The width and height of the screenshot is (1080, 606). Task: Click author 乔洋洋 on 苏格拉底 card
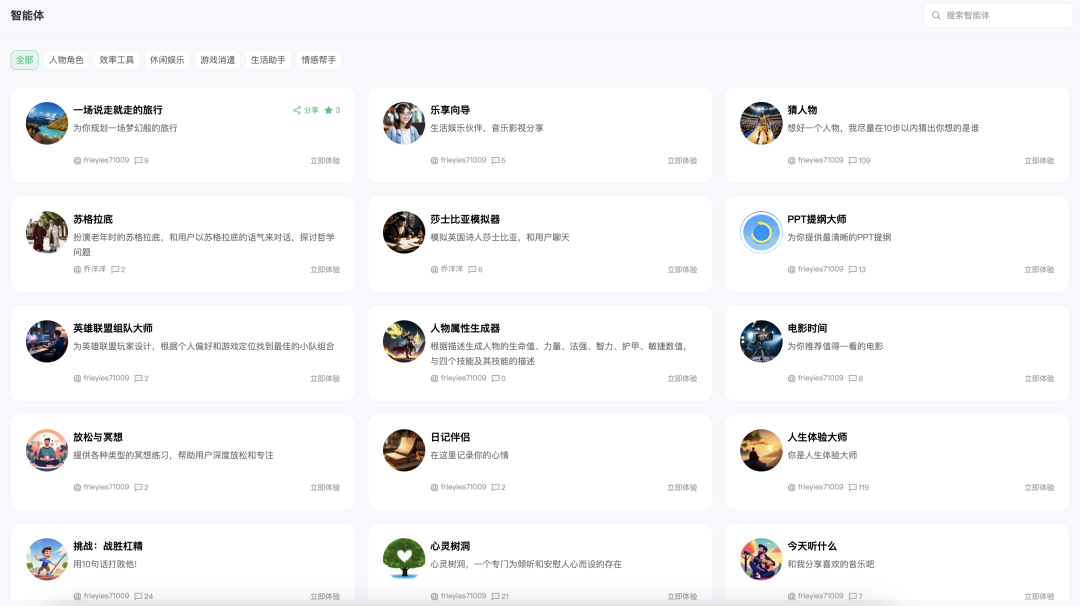pos(94,269)
